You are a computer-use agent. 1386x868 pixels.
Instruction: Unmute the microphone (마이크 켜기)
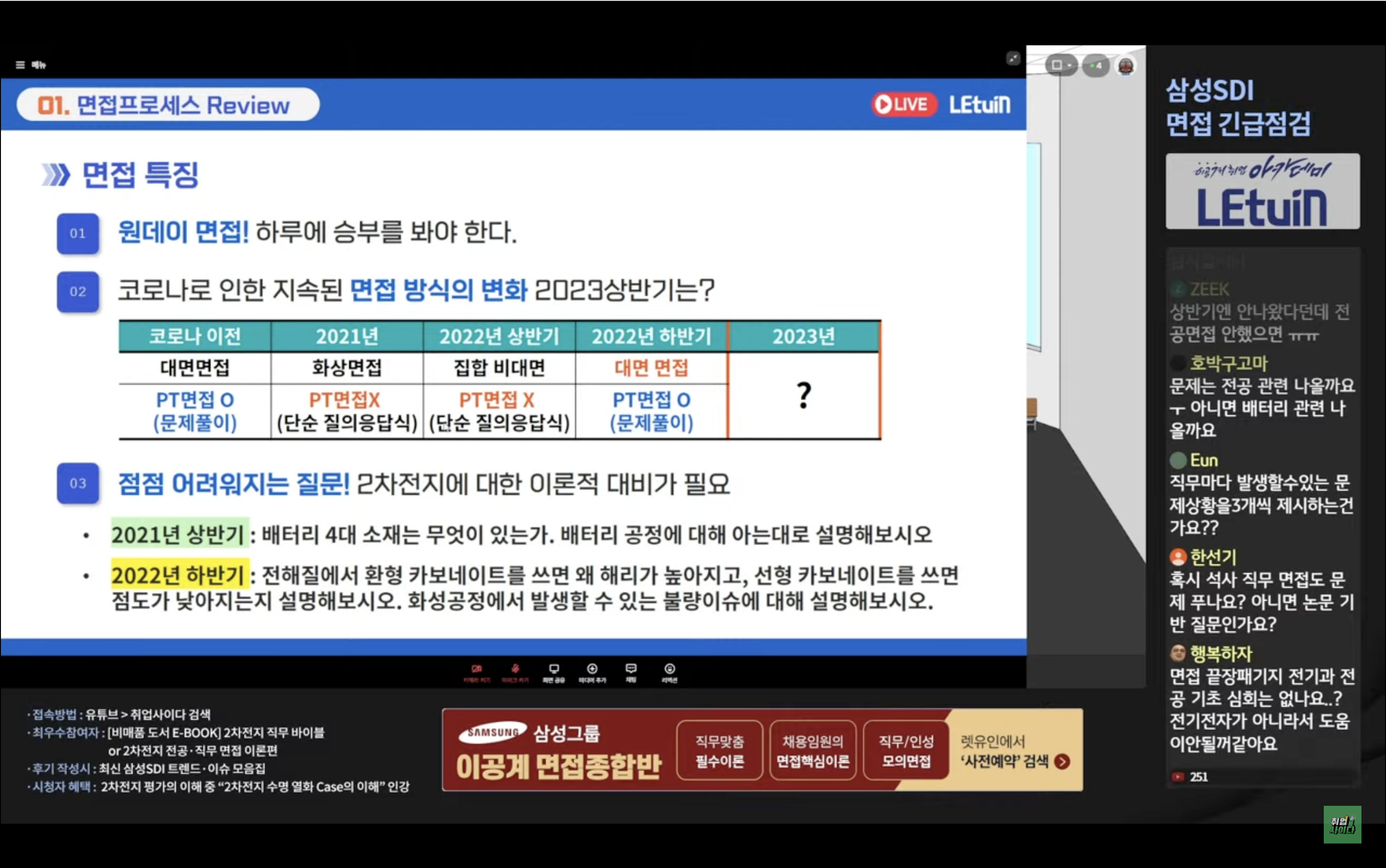pyautogui.click(x=515, y=671)
